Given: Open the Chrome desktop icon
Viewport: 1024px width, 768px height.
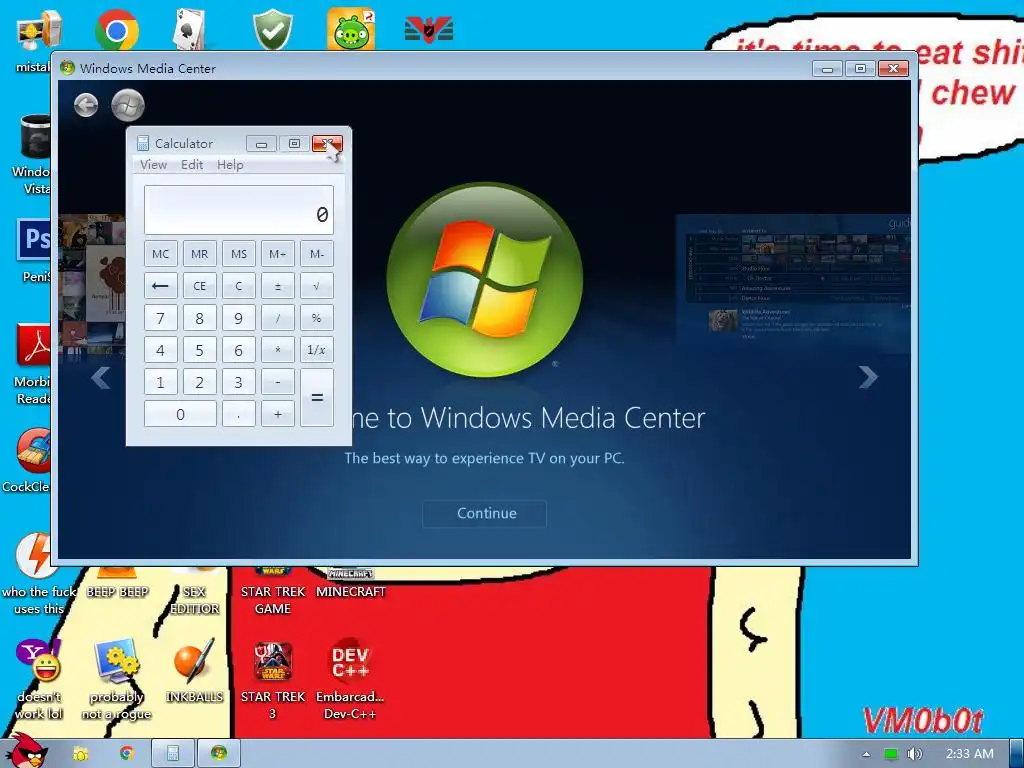Looking at the screenshot, I should 117,29.
